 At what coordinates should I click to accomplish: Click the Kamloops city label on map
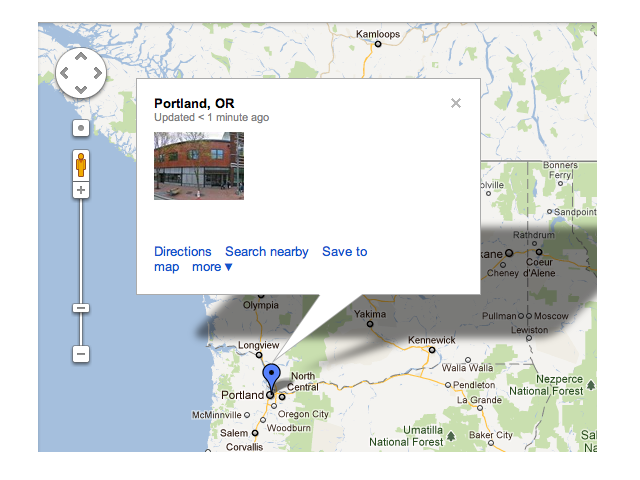pyautogui.click(x=378, y=34)
